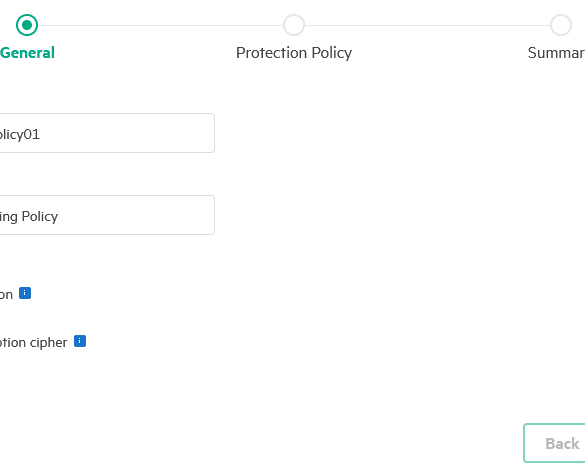
Task: Jump to the Summary step circle
Action: point(561,25)
